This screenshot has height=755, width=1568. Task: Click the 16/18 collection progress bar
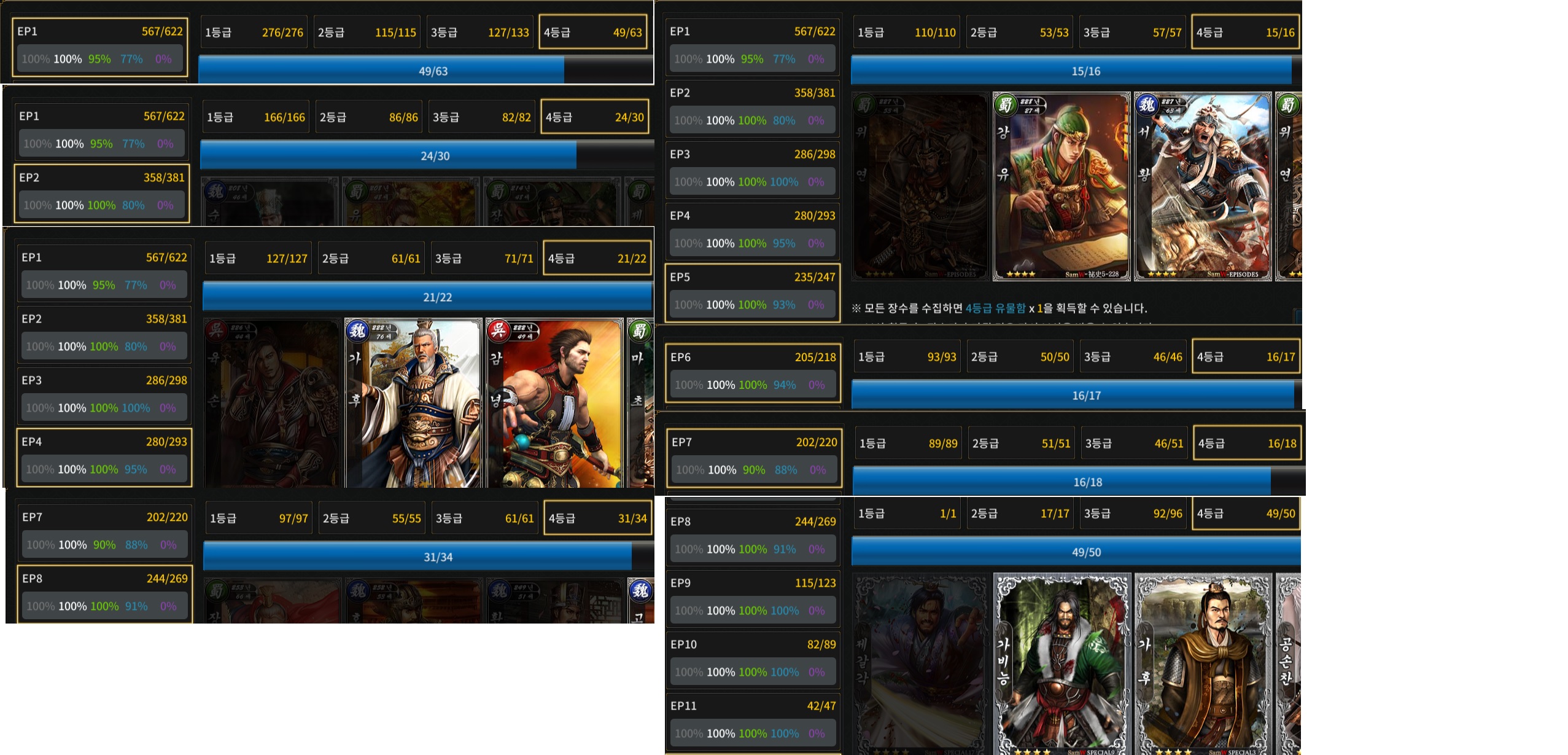(x=1079, y=482)
